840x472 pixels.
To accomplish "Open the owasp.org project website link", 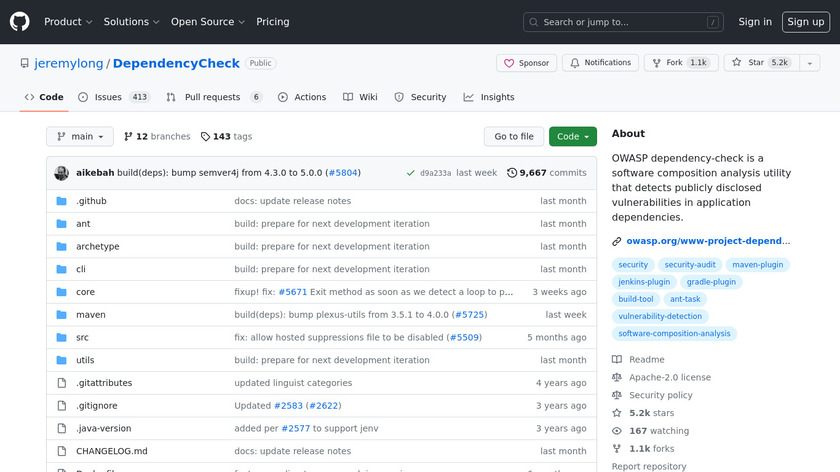I will [x=708, y=241].
